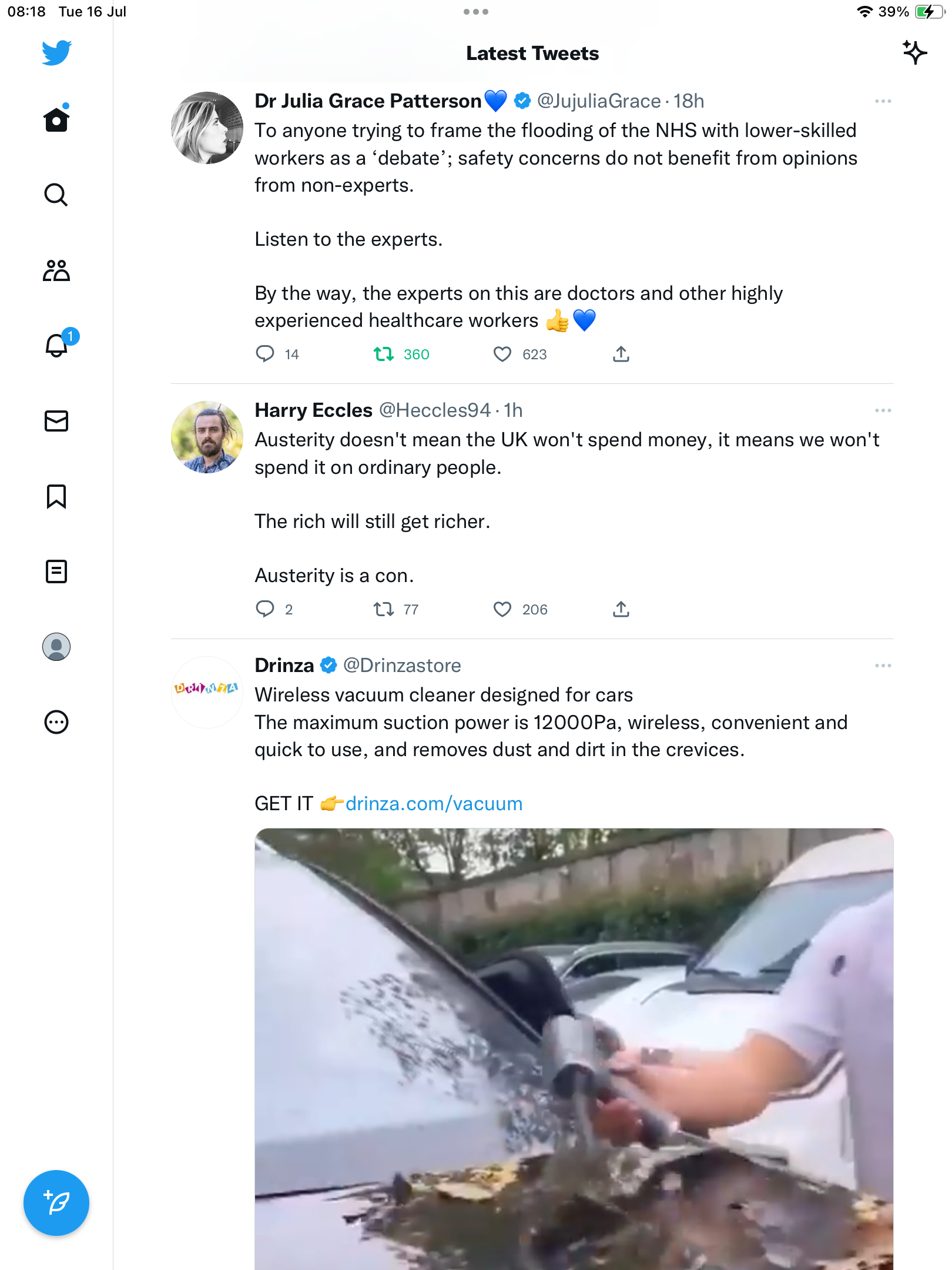
Task: Undo retweet on Dr Julia's tweet
Action: coord(384,354)
